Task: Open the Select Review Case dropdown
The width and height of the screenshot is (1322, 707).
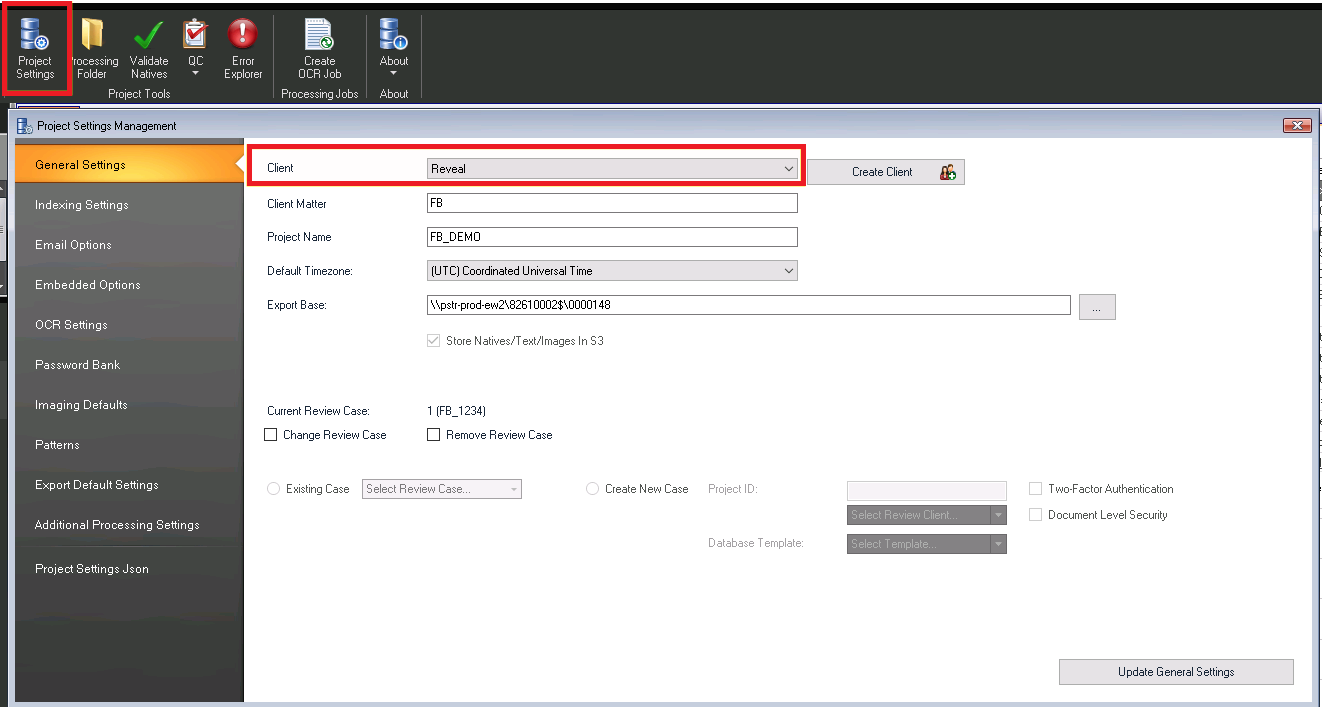Action: coord(442,489)
